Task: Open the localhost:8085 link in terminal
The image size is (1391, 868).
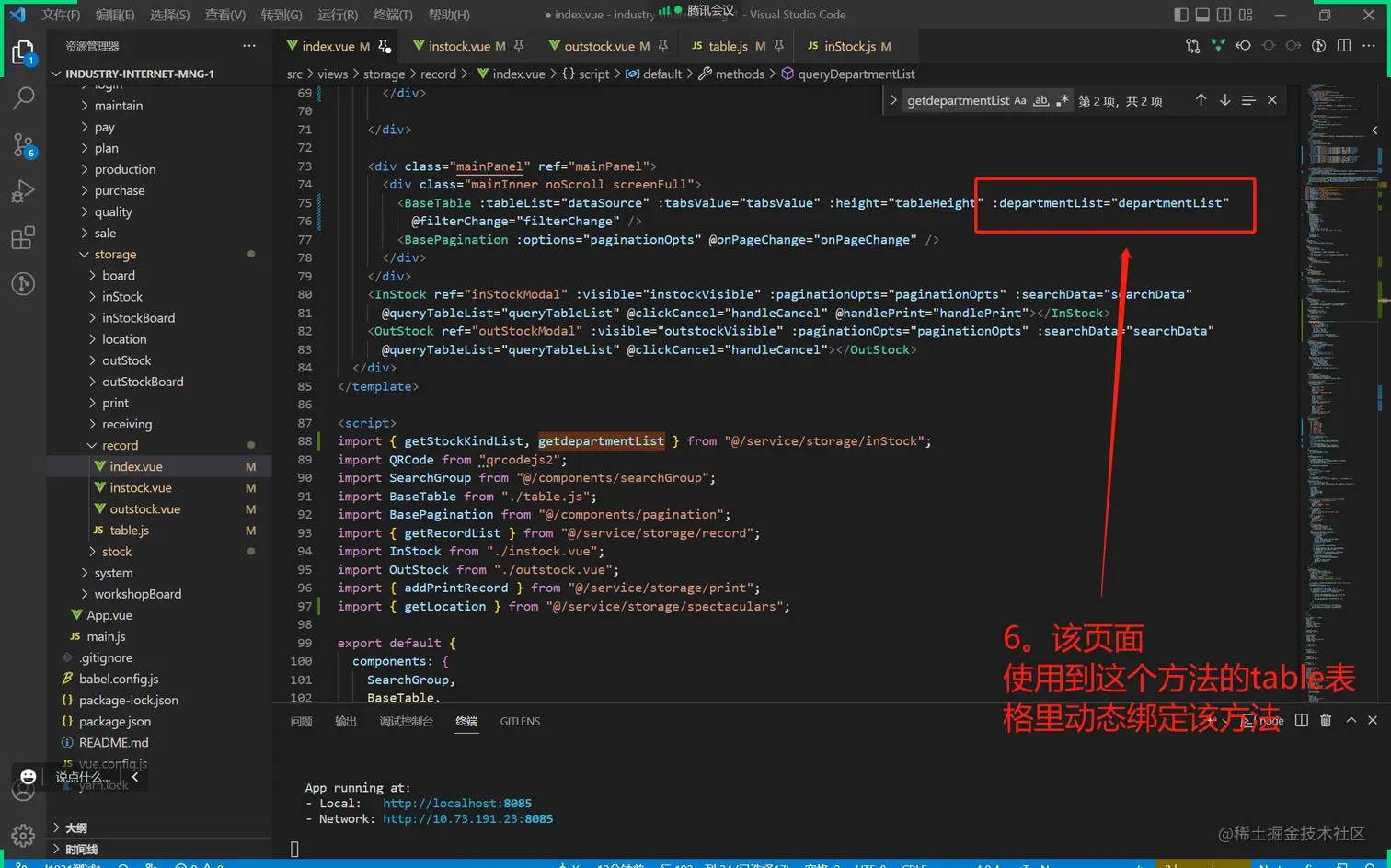Action: pos(457,803)
